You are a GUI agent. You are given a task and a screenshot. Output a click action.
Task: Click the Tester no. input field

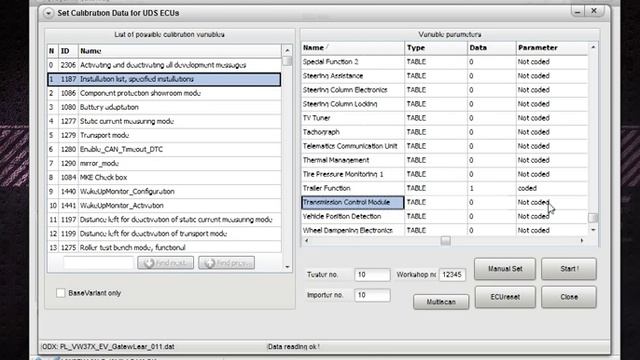(x=372, y=275)
